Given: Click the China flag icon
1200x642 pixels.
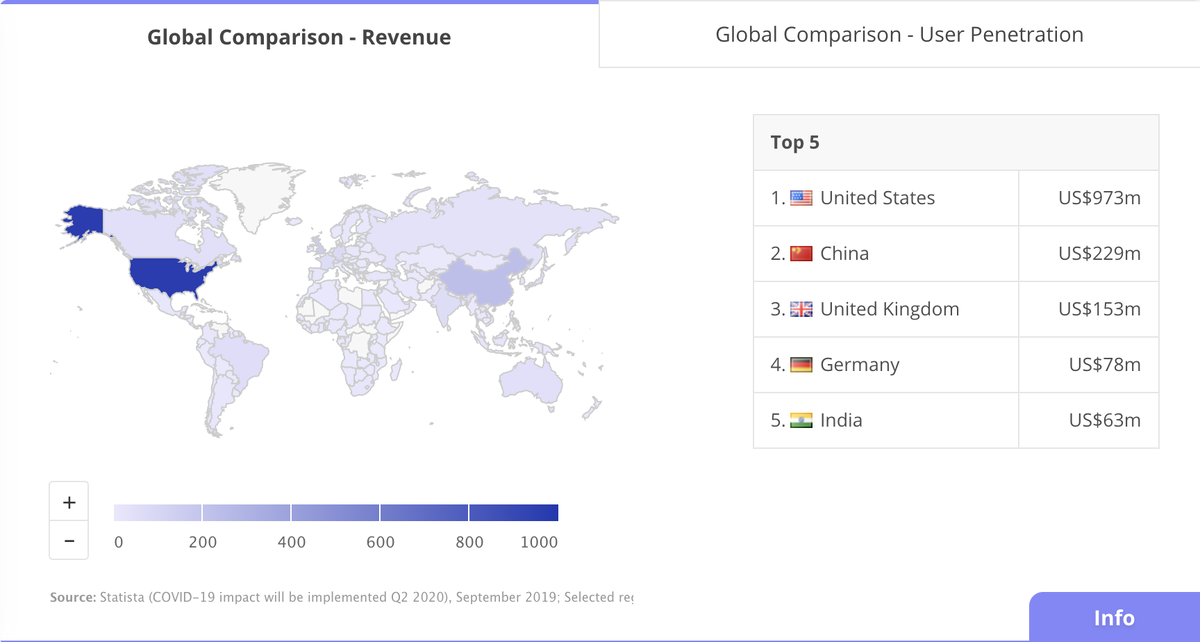Looking at the screenshot, I should click(x=802, y=254).
